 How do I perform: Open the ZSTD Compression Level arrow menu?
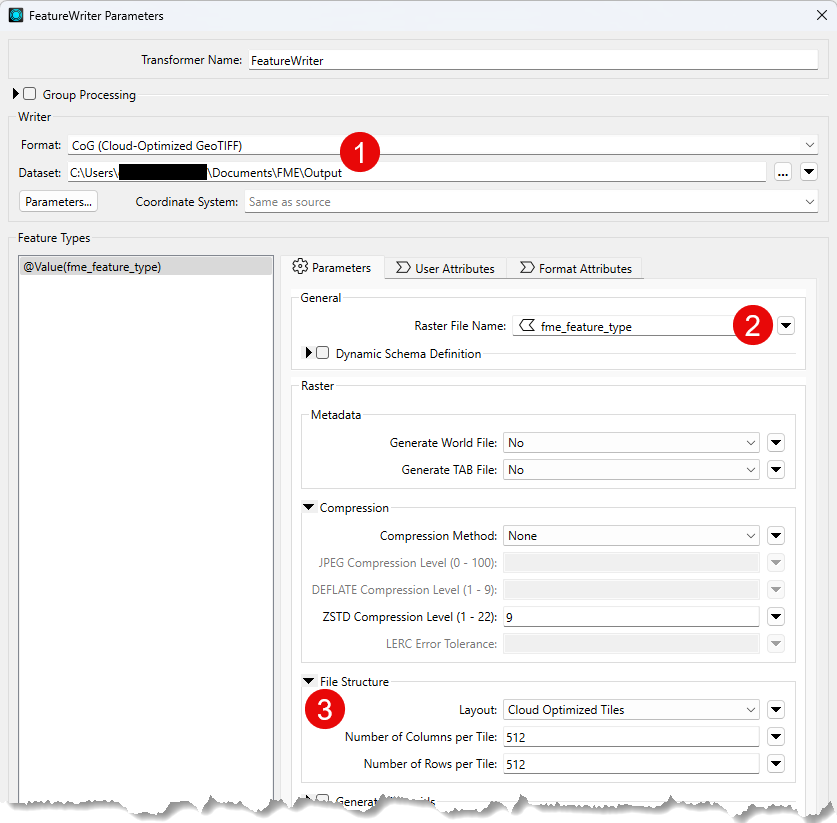[x=775, y=617]
